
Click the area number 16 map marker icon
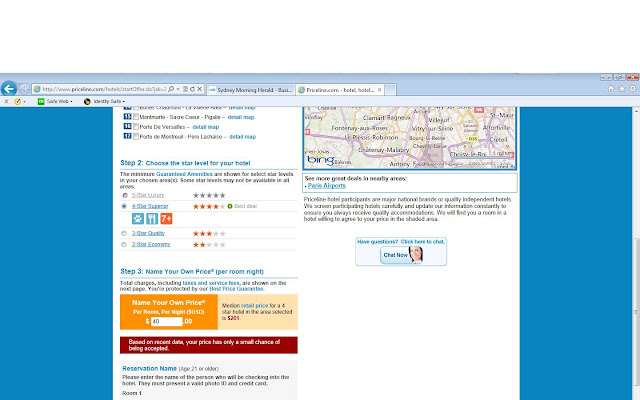click(127, 127)
